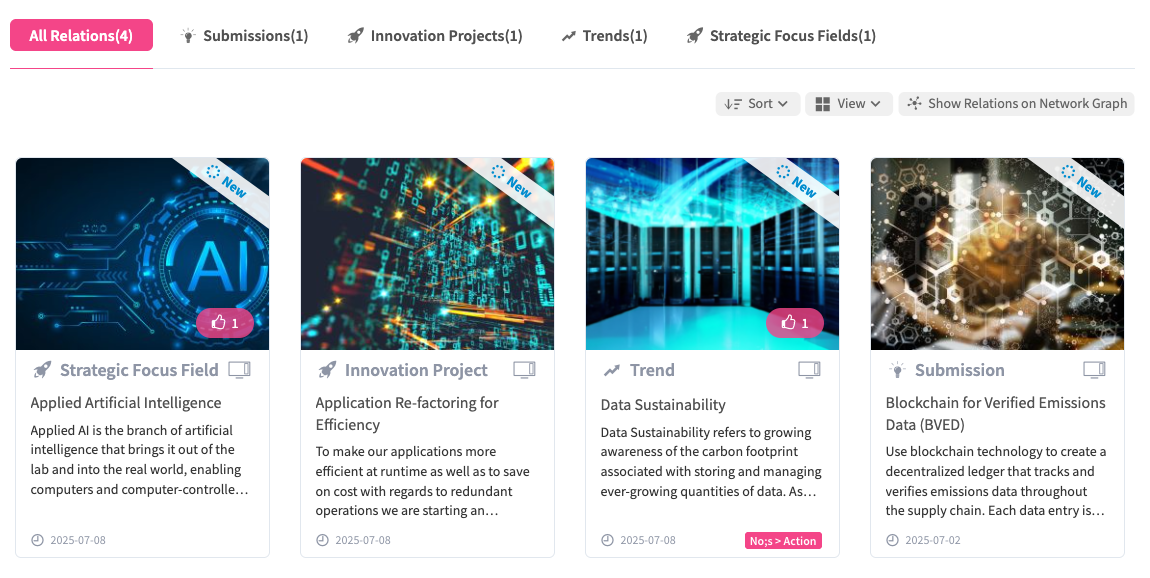This screenshot has width=1150, height=578.
Task: Select the All Relations(4) tab
Action: point(81,36)
